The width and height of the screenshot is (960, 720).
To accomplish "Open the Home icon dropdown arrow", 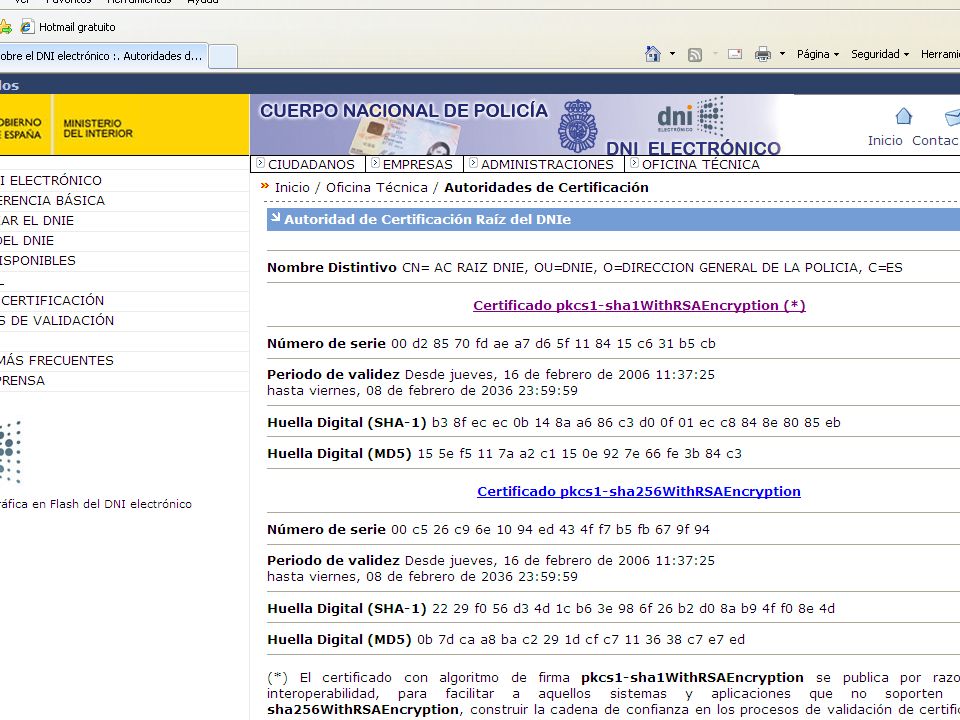I will tap(672, 54).
